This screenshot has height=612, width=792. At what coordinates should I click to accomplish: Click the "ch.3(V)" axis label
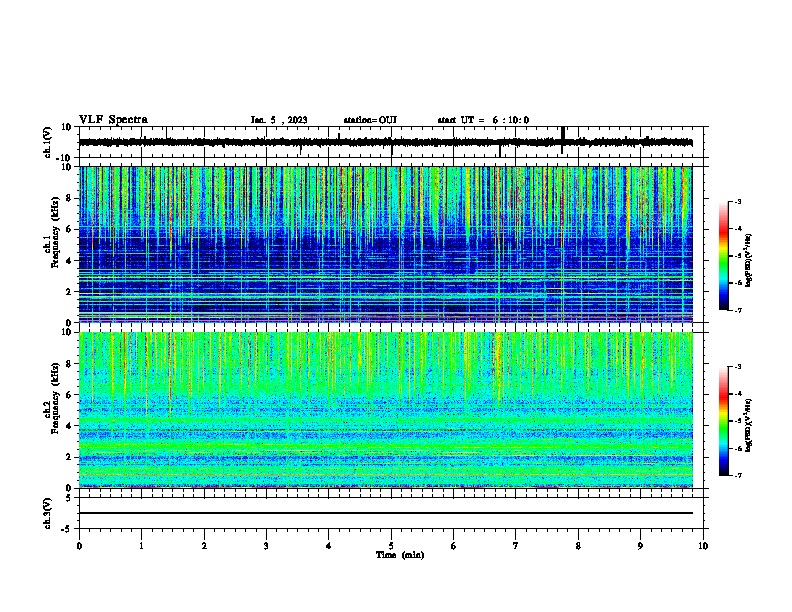click(48, 513)
